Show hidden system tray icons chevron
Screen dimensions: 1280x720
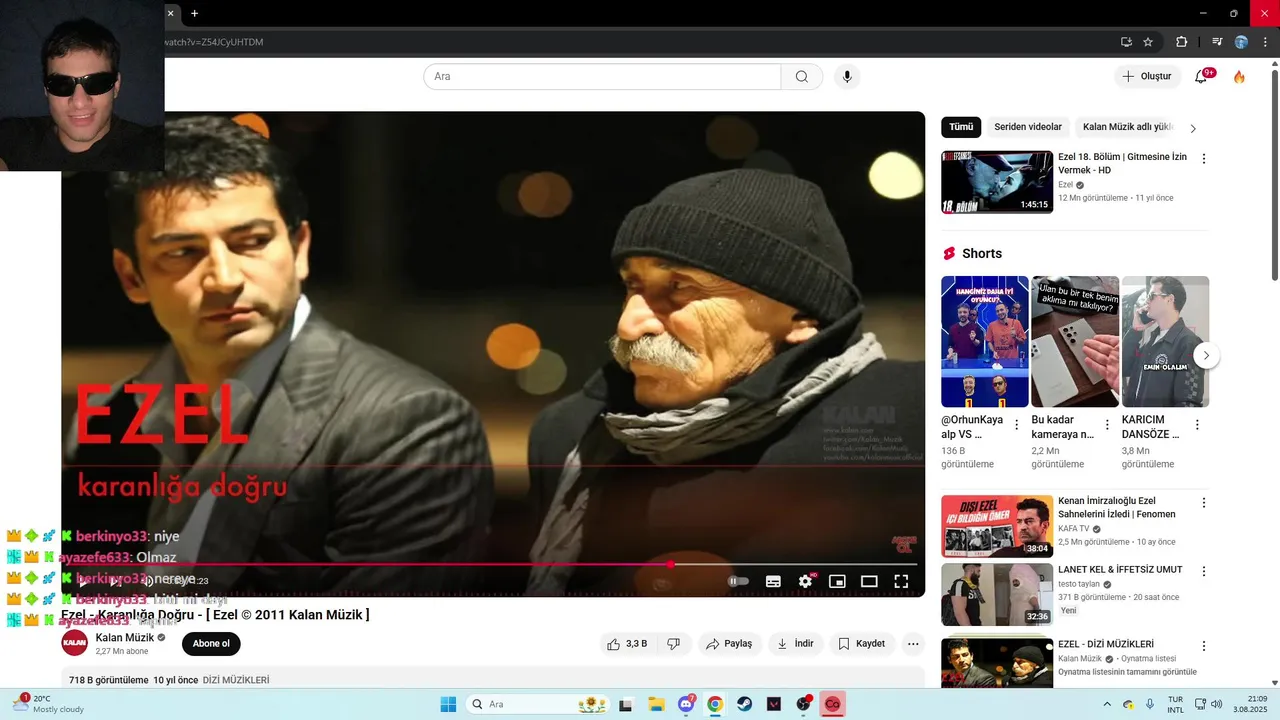coord(1107,704)
